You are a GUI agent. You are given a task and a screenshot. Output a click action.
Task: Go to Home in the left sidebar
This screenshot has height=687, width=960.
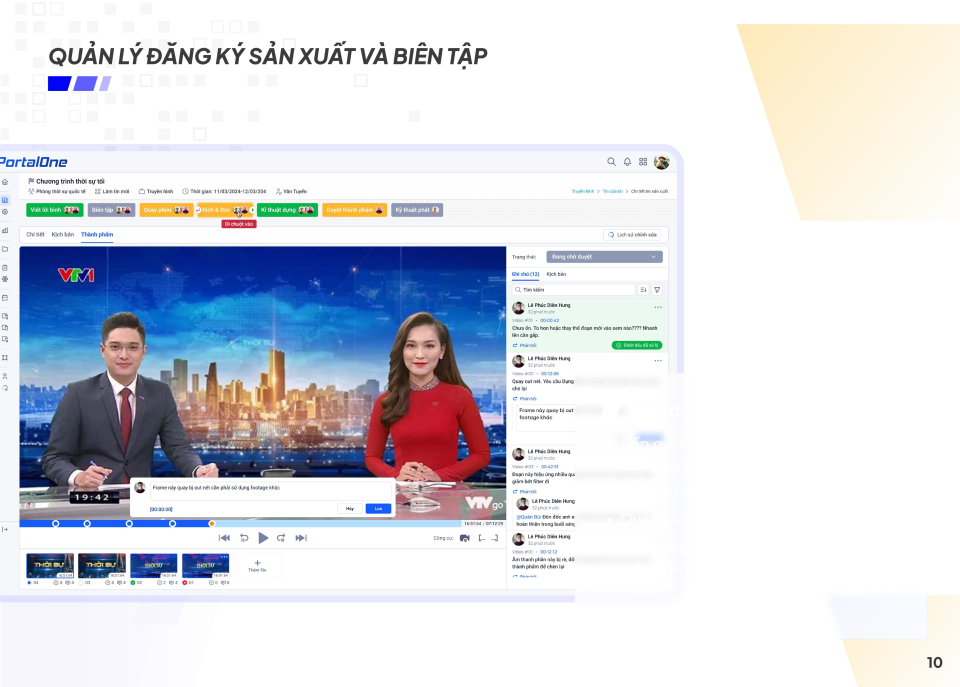(x=5, y=182)
